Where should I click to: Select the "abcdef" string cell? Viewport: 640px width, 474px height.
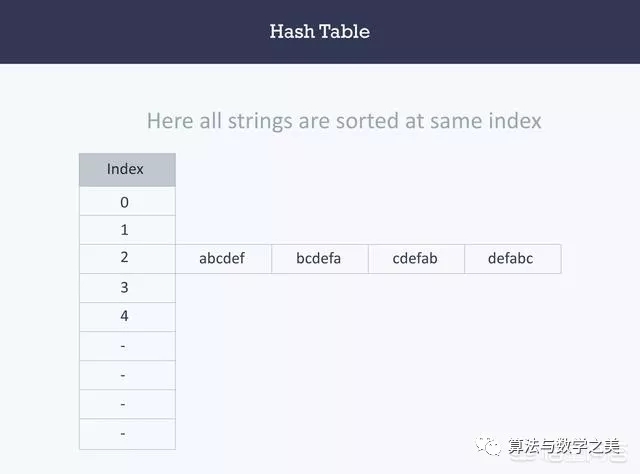point(222,259)
